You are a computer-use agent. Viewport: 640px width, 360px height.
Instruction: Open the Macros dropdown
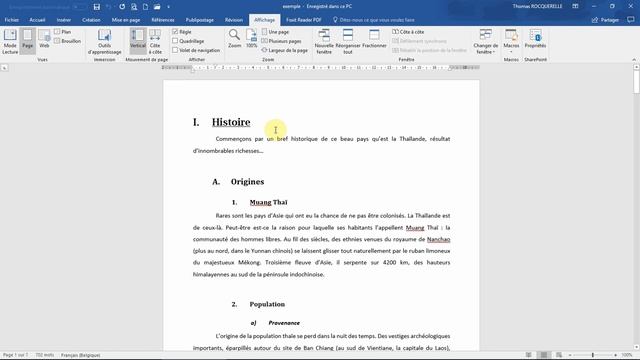[x=511, y=41]
